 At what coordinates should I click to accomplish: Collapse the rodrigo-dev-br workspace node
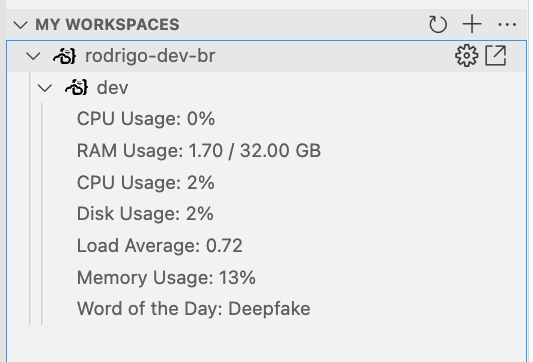33,56
